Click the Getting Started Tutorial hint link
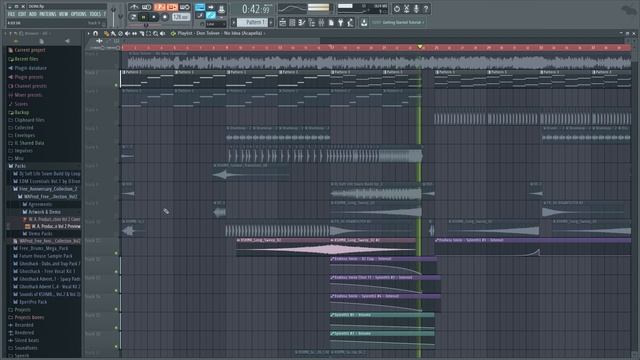640x360 pixels. [x=402, y=22]
